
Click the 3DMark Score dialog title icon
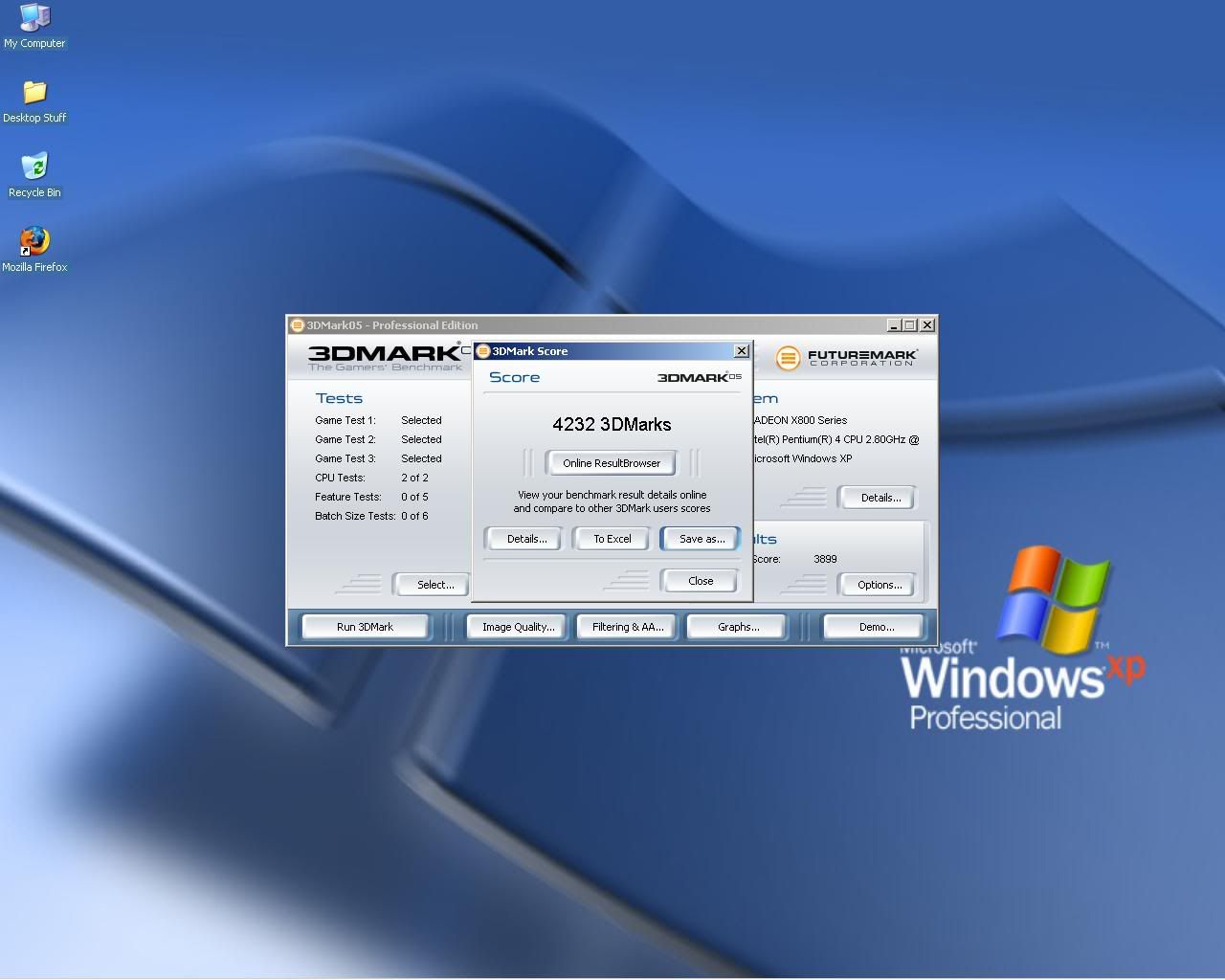click(483, 351)
